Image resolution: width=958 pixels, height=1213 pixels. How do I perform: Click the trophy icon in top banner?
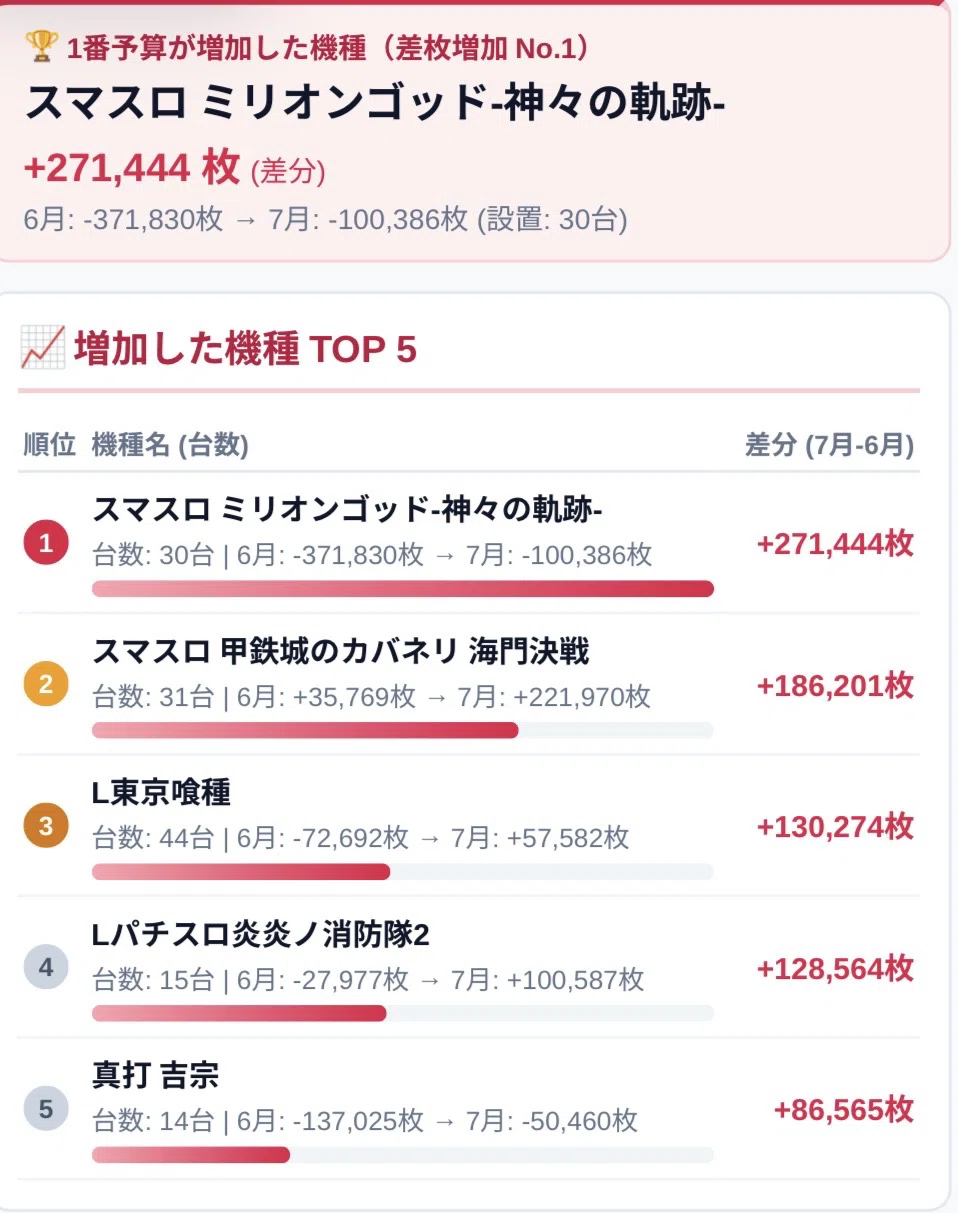[42, 45]
